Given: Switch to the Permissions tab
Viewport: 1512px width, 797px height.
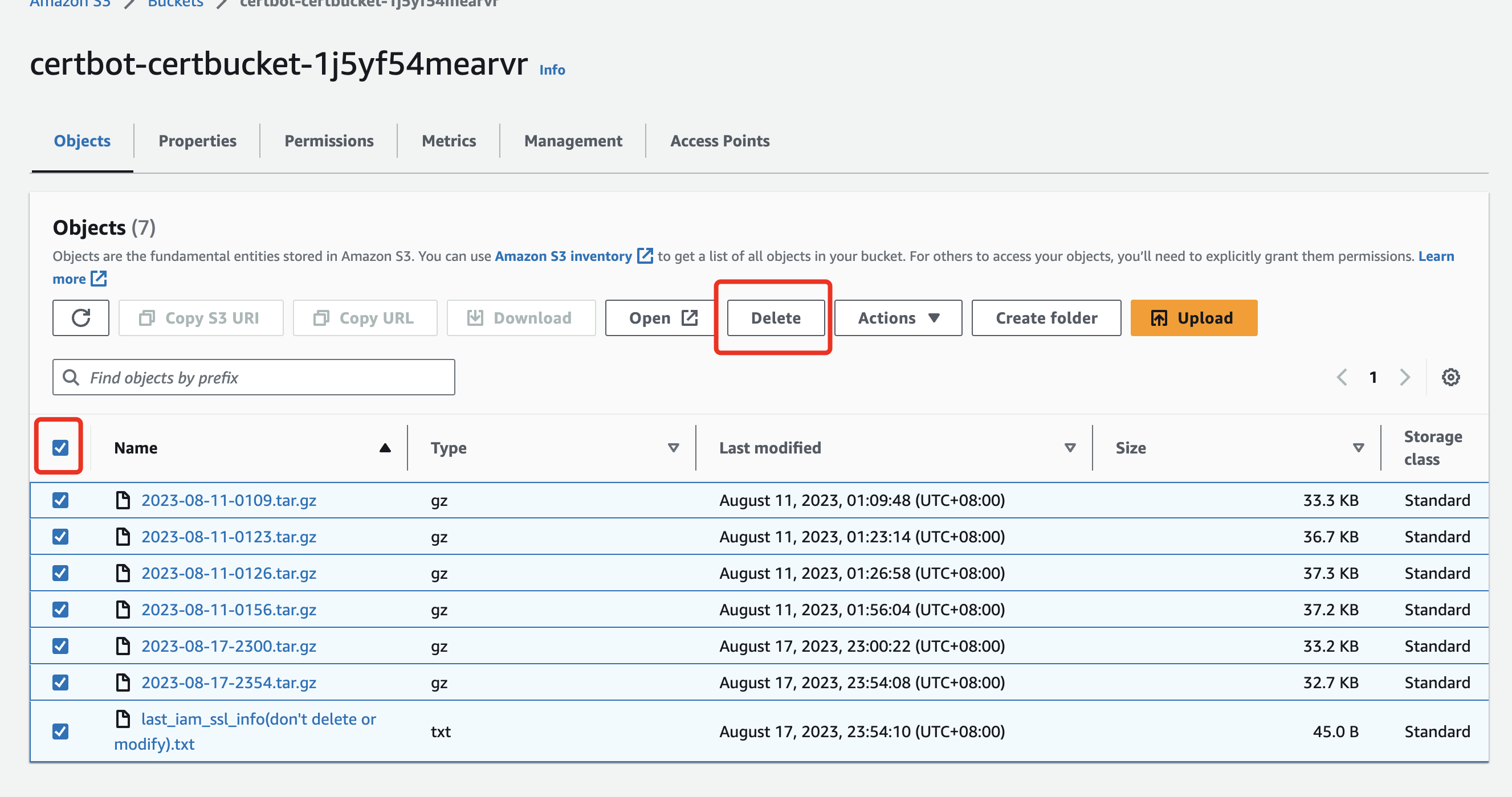Looking at the screenshot, I should [x=329, y=141].
